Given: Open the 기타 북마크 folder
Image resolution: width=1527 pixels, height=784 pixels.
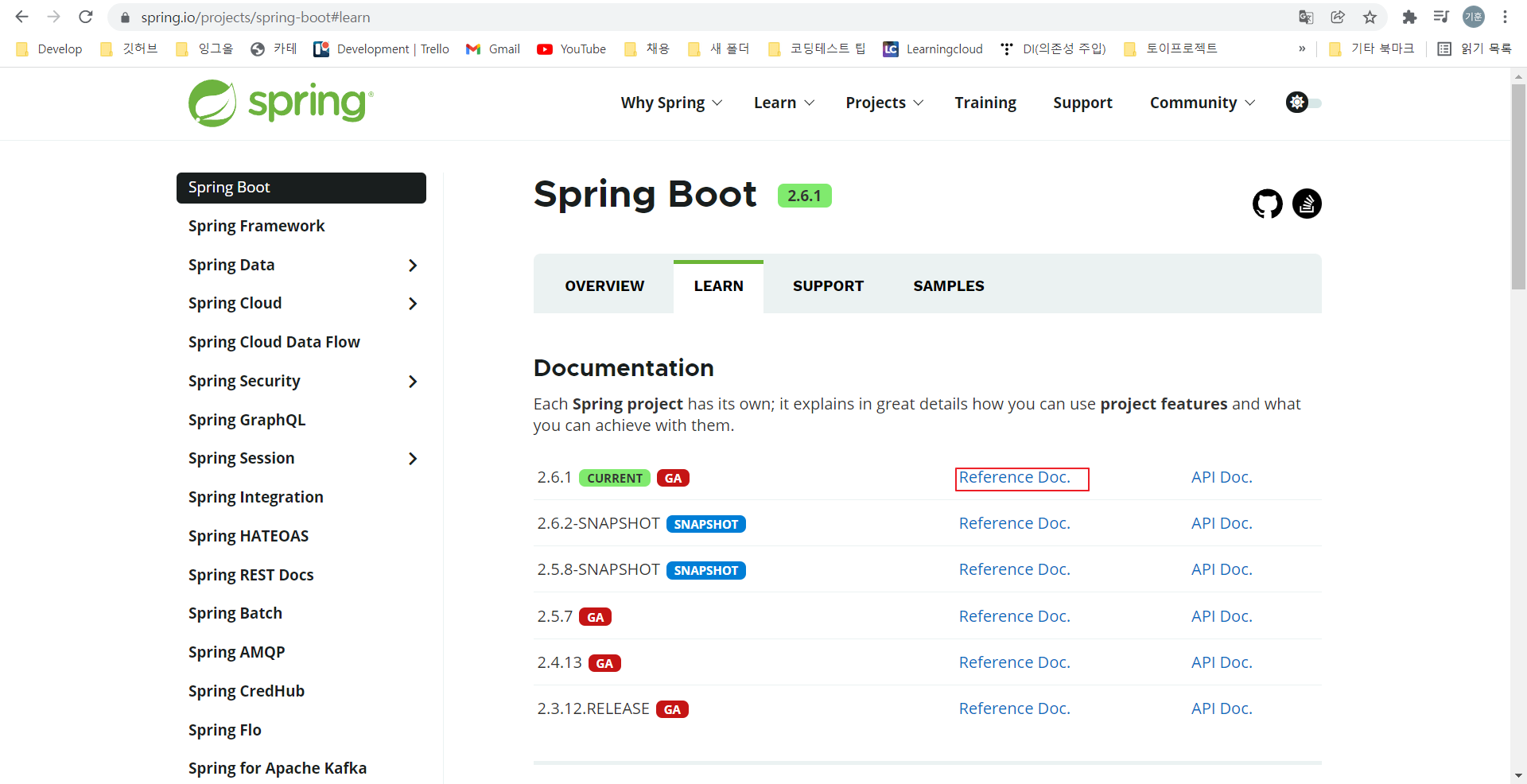Looking at the screenshot, I should 1372,49.
